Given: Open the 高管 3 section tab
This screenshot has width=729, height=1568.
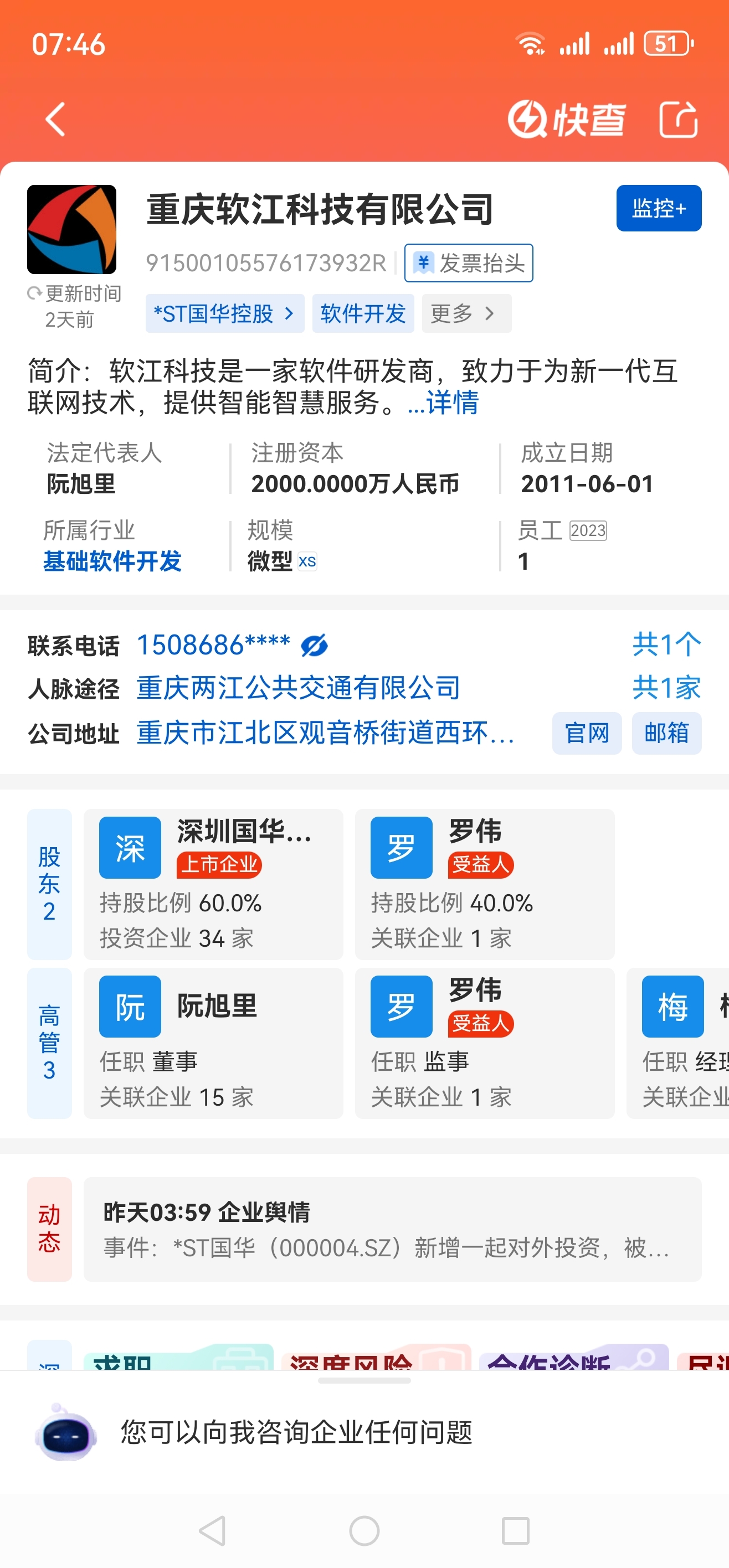Looking at the screenshot, I should pyautogui.click(x=49, y=1043).
